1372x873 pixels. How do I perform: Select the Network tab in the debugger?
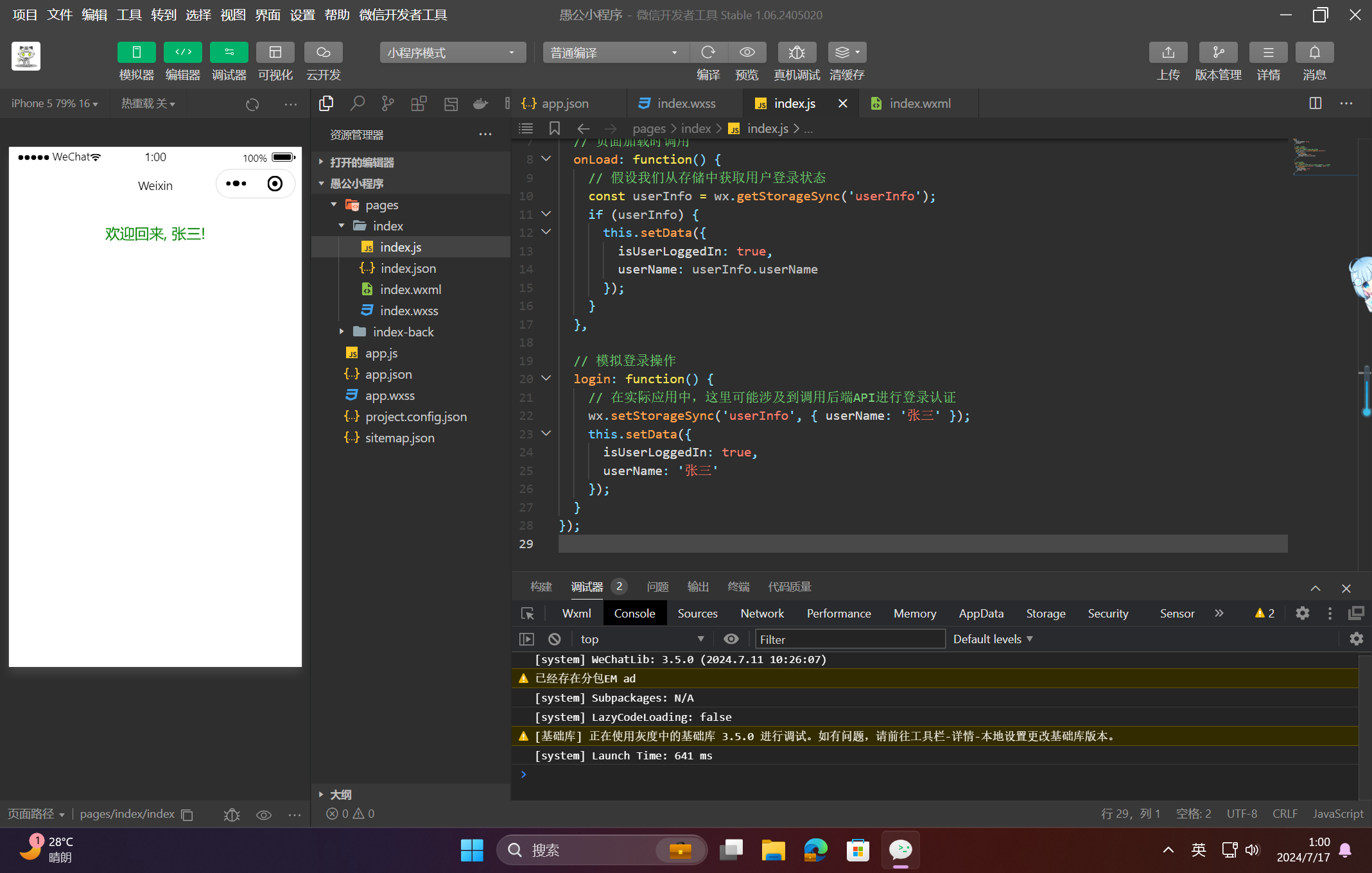coord(761,614)
